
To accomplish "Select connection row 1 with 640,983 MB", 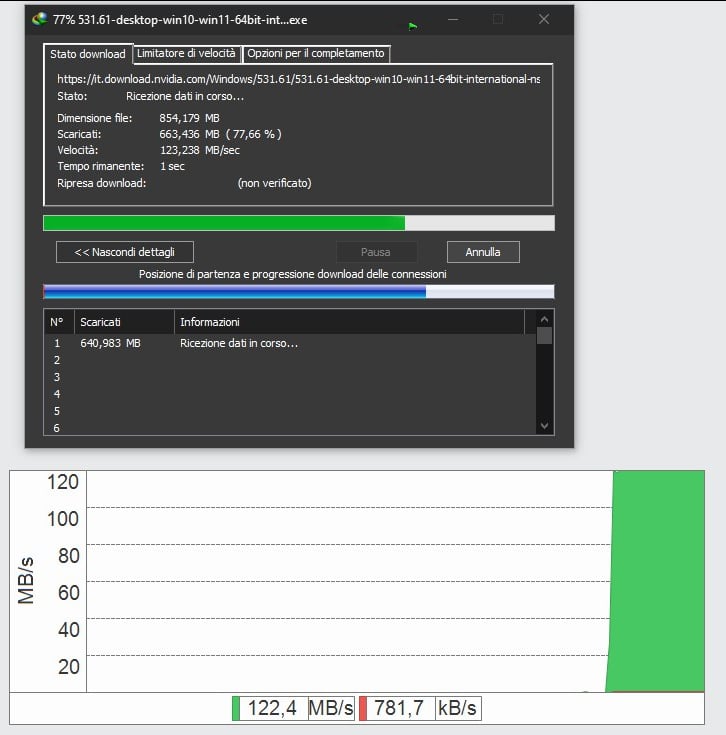I will tap(290, 343).
